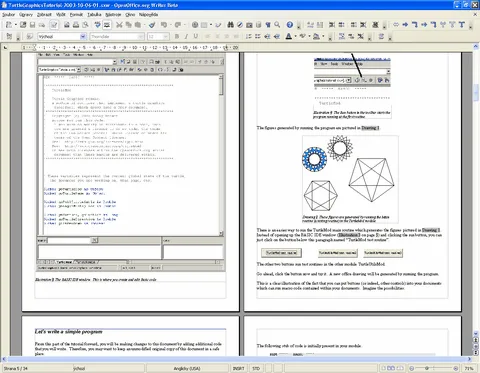The height and width of the screenshot is (373, 480).
Task: Open font color dropdown arrow
Action: [295, 36]
